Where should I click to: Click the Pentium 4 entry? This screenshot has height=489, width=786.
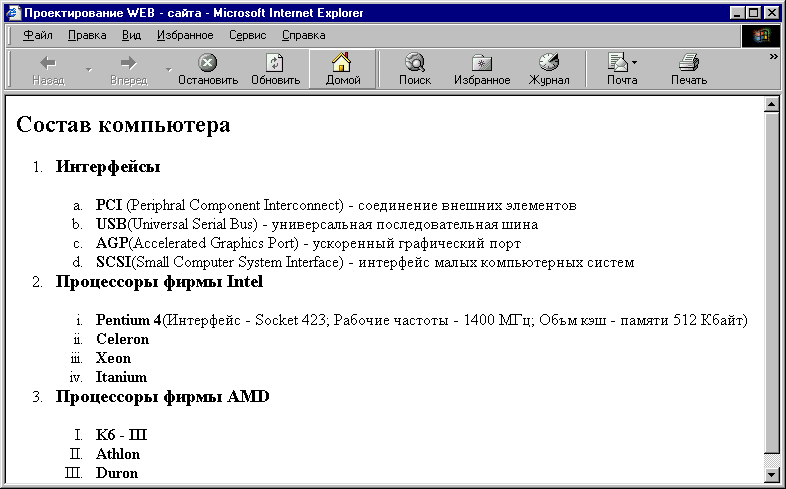click(422, 320)
